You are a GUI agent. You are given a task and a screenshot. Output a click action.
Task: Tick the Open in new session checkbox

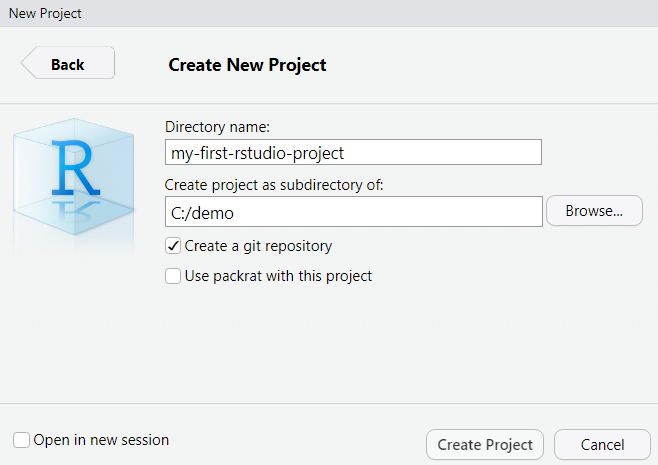pos(21,440)
